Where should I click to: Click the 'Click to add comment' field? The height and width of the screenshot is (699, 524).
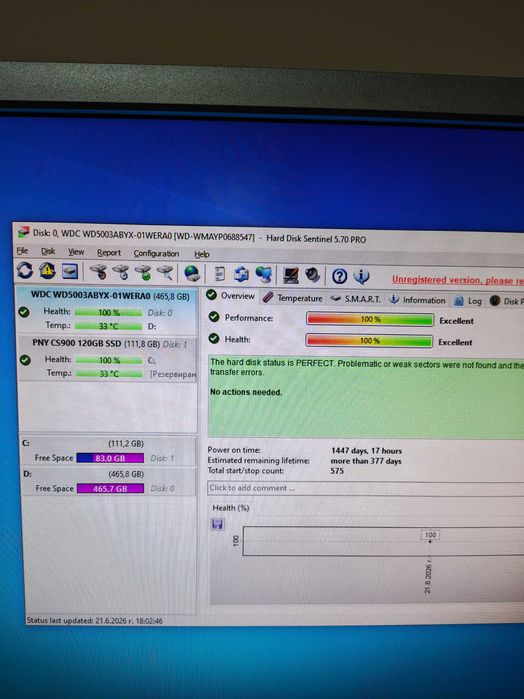coord(365,488)
